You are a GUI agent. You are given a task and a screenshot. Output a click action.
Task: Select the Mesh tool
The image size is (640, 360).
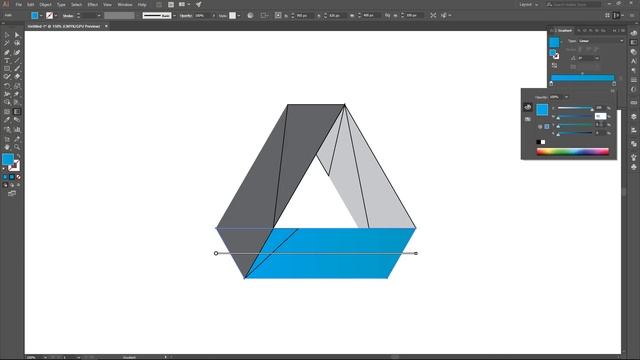pyautogui.click(x=7, y=111)
